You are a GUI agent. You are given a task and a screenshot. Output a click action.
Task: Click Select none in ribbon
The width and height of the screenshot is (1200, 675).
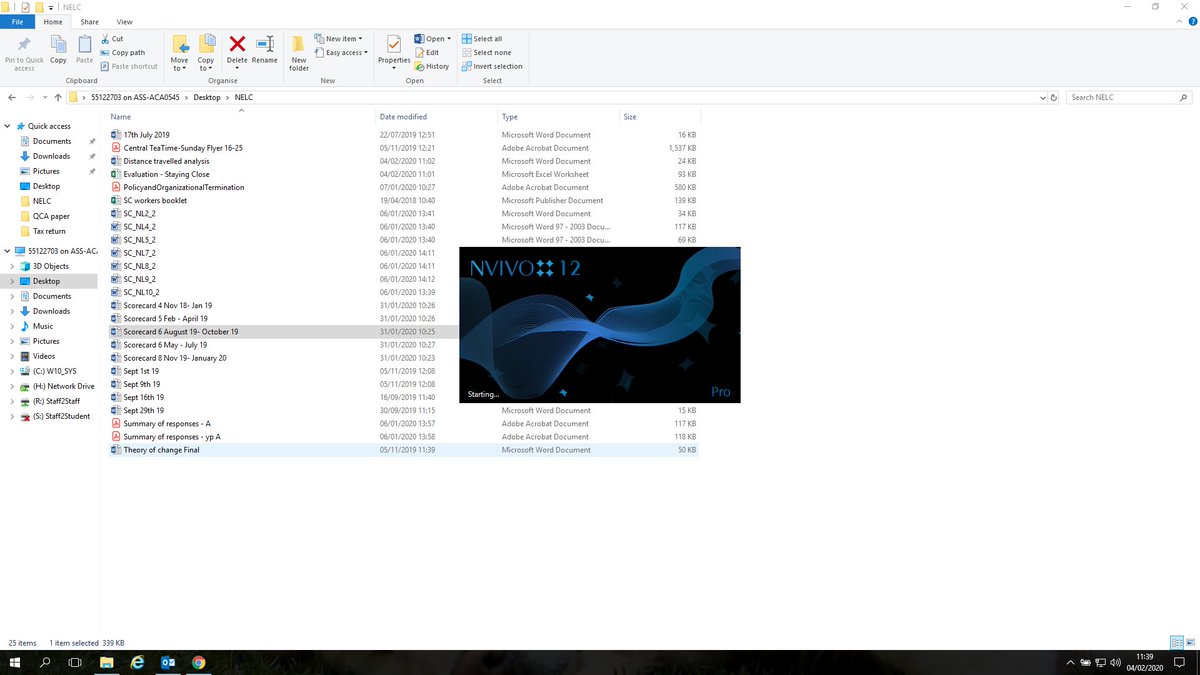coord(486,53)
